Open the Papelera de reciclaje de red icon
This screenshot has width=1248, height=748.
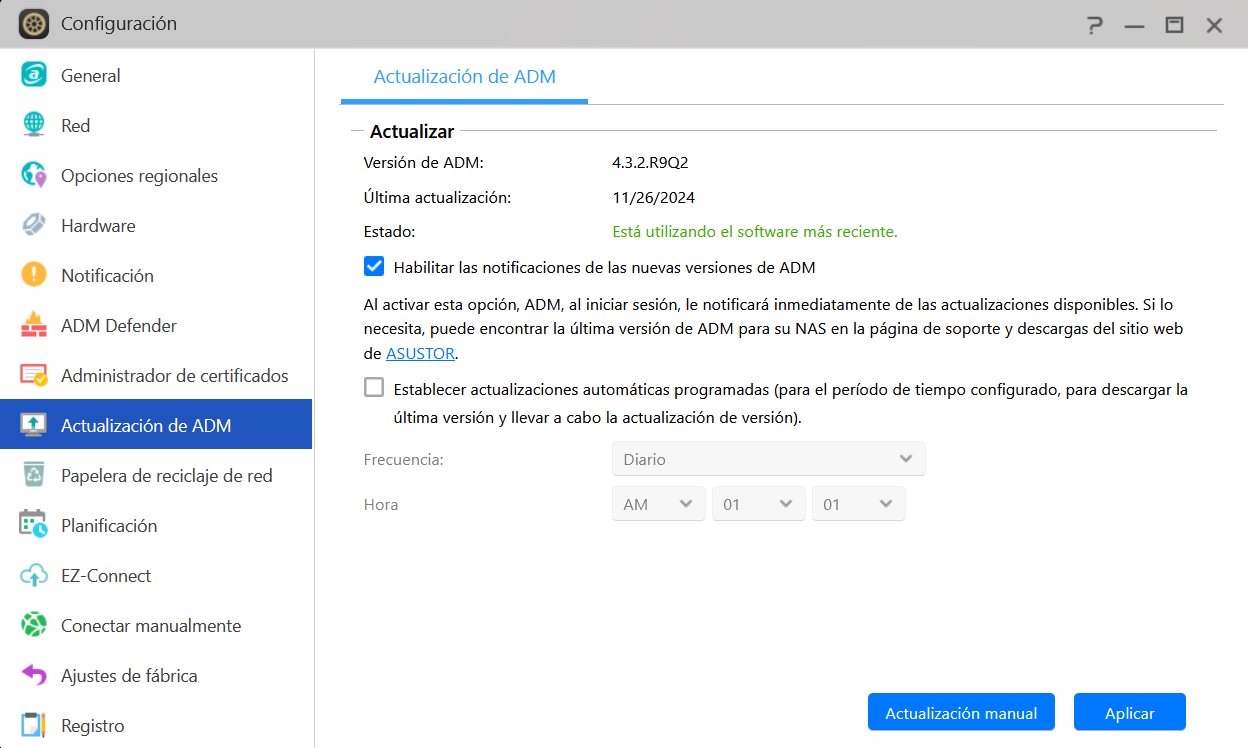[x=34, y=475]
